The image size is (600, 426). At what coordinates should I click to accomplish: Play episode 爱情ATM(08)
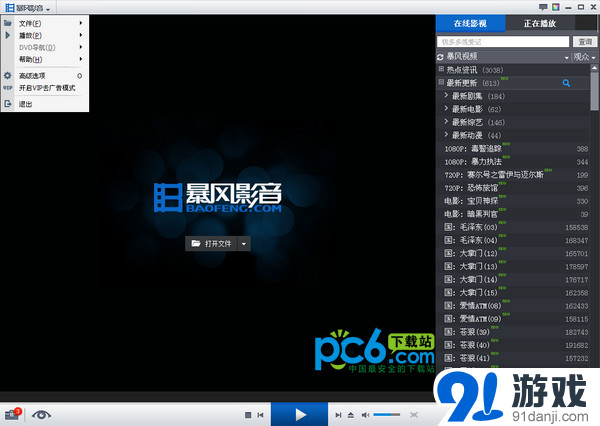coord(513,305)
